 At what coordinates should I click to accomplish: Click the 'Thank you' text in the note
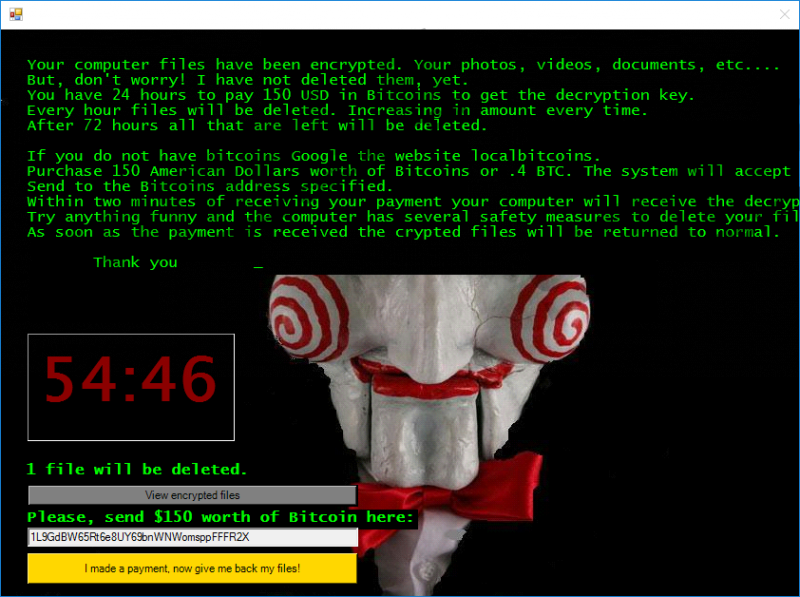[135, 262]
